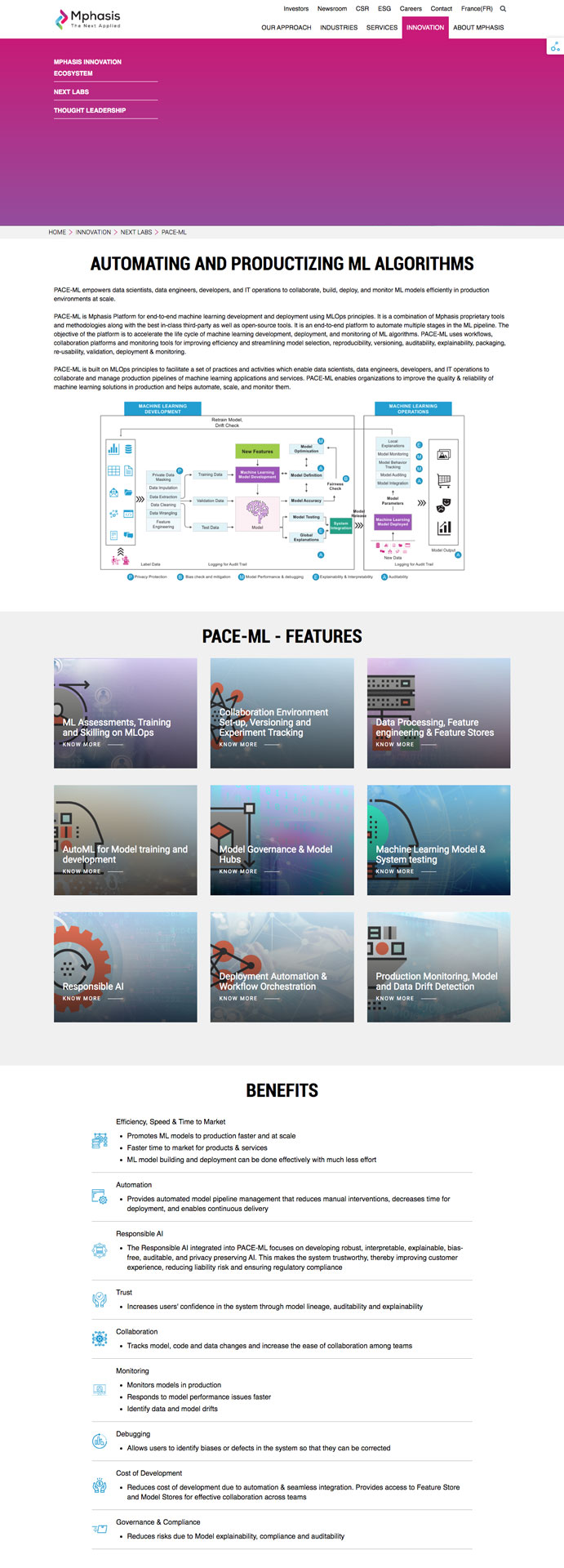Open Machine Learning Model & System testing card

pyautogui.click(x=439, y=840)
